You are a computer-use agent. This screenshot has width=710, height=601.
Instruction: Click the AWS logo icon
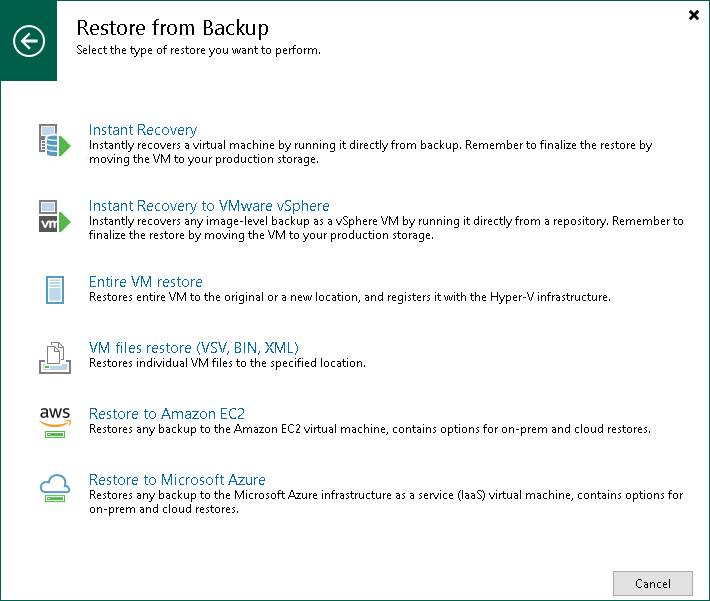click(x=55, y=423)
